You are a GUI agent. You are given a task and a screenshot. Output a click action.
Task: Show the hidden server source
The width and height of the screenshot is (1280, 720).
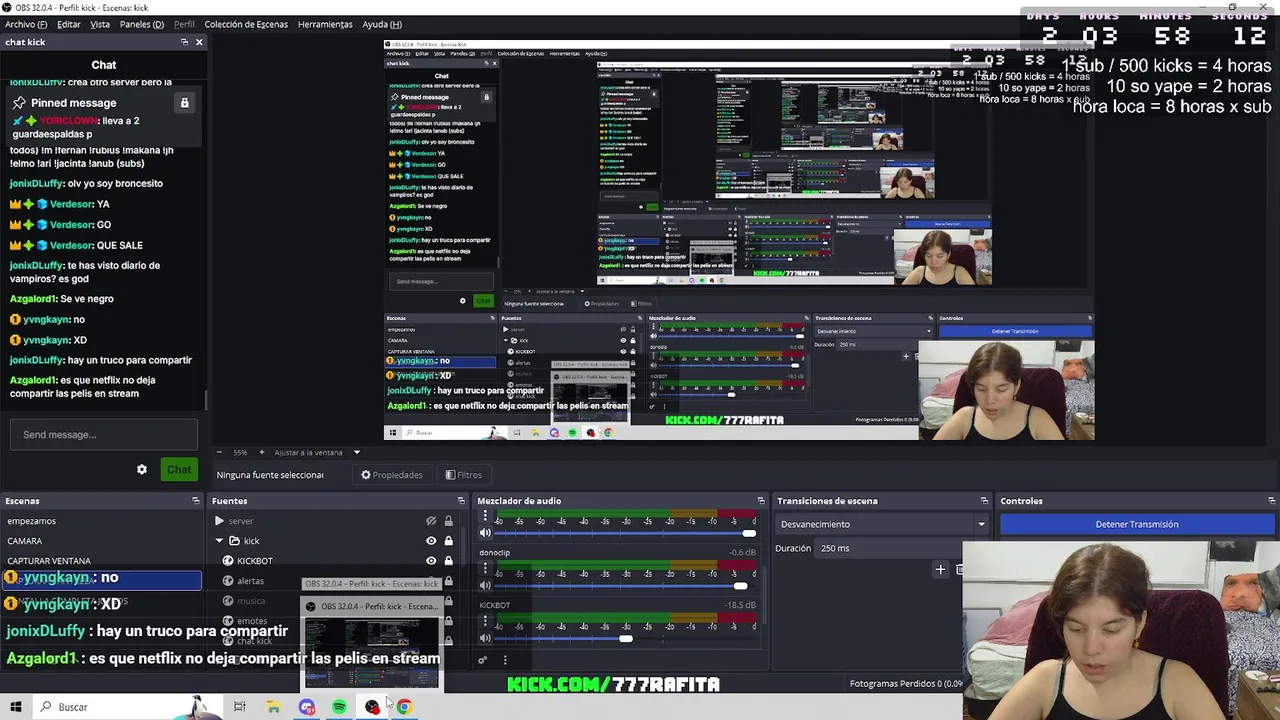point(431,521)
